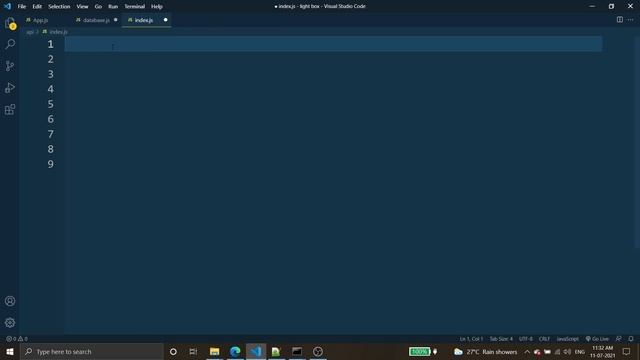
Task: Open the taskbar clock showing 11:32 AM
Action: coord(602,351)
